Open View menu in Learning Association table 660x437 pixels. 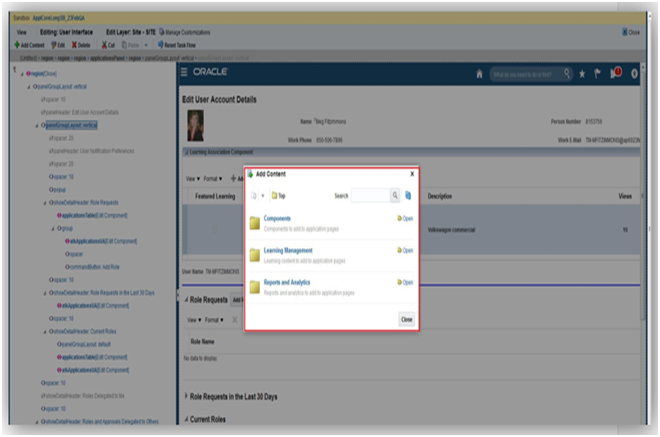coord(193,179)
